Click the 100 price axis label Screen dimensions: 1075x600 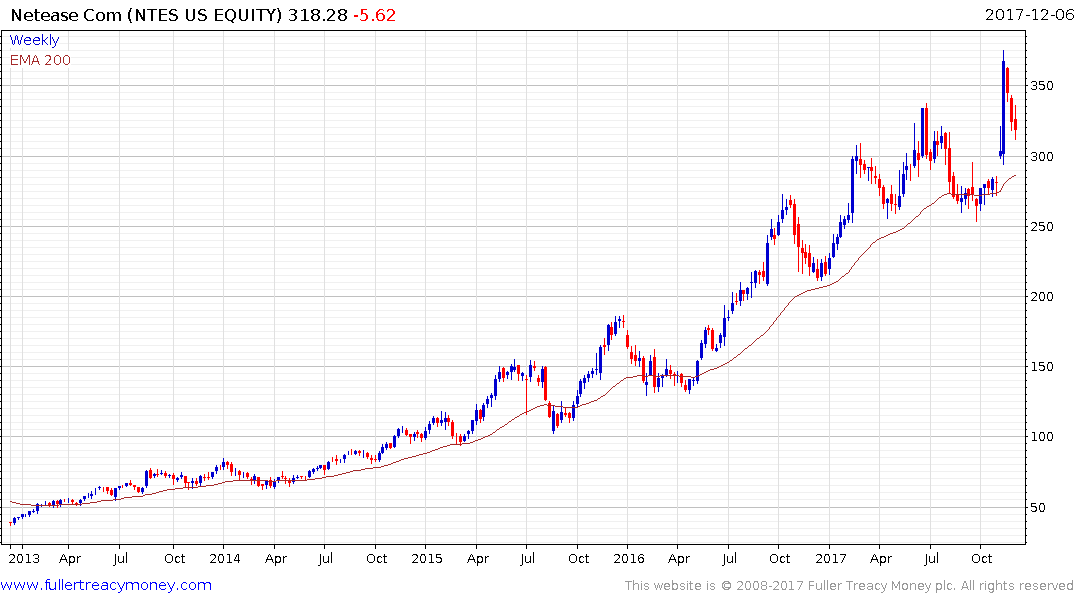pyautogui.click(x=1041, y=437)
